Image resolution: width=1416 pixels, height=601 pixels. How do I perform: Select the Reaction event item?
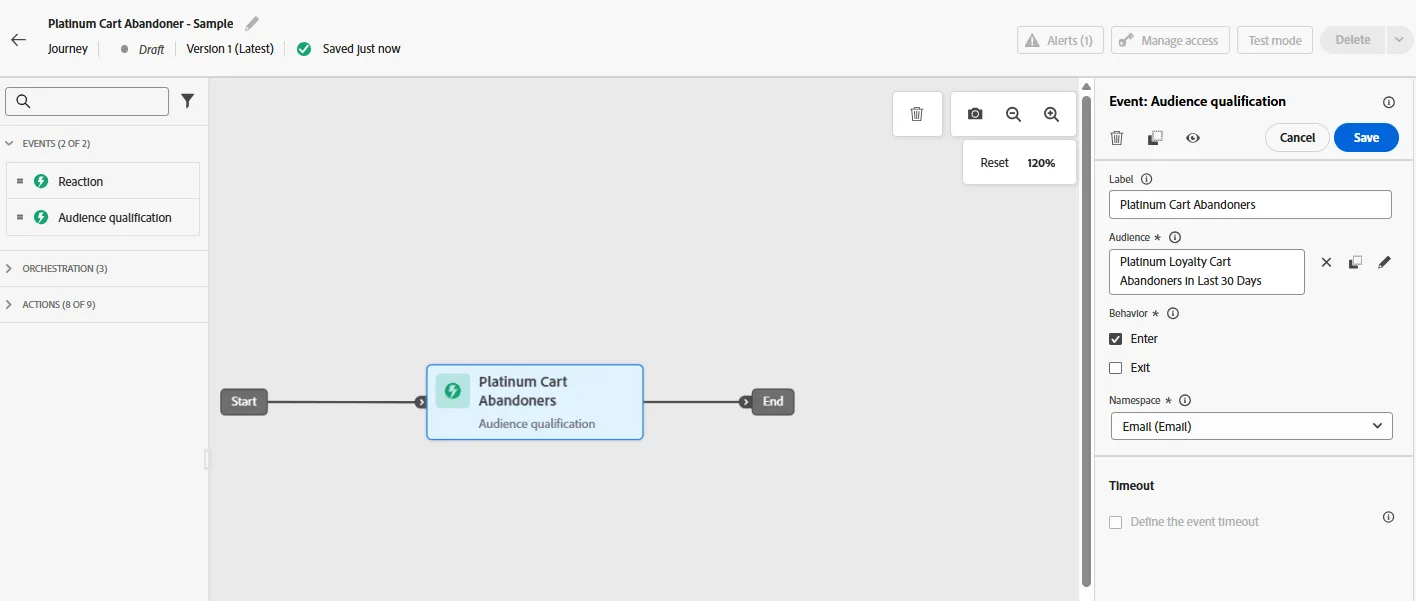click(103, 182)
